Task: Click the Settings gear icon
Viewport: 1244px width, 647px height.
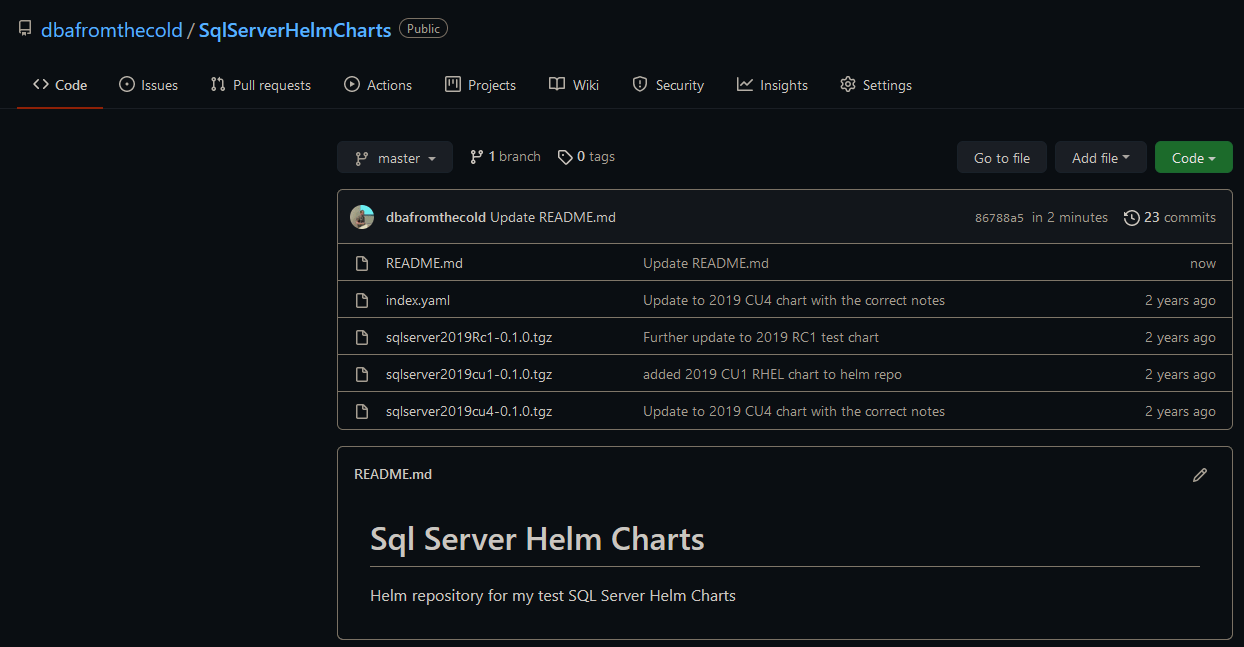Action: click(x=848, y=85)
